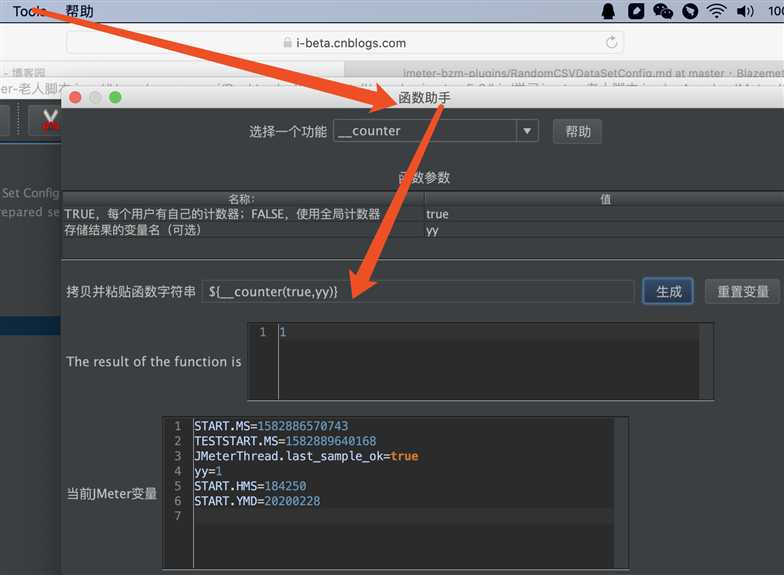The width and height of the screenshot is (784, 575).
Task: Select the Set Config tree item behind dialog
Action: pos(30,193)
